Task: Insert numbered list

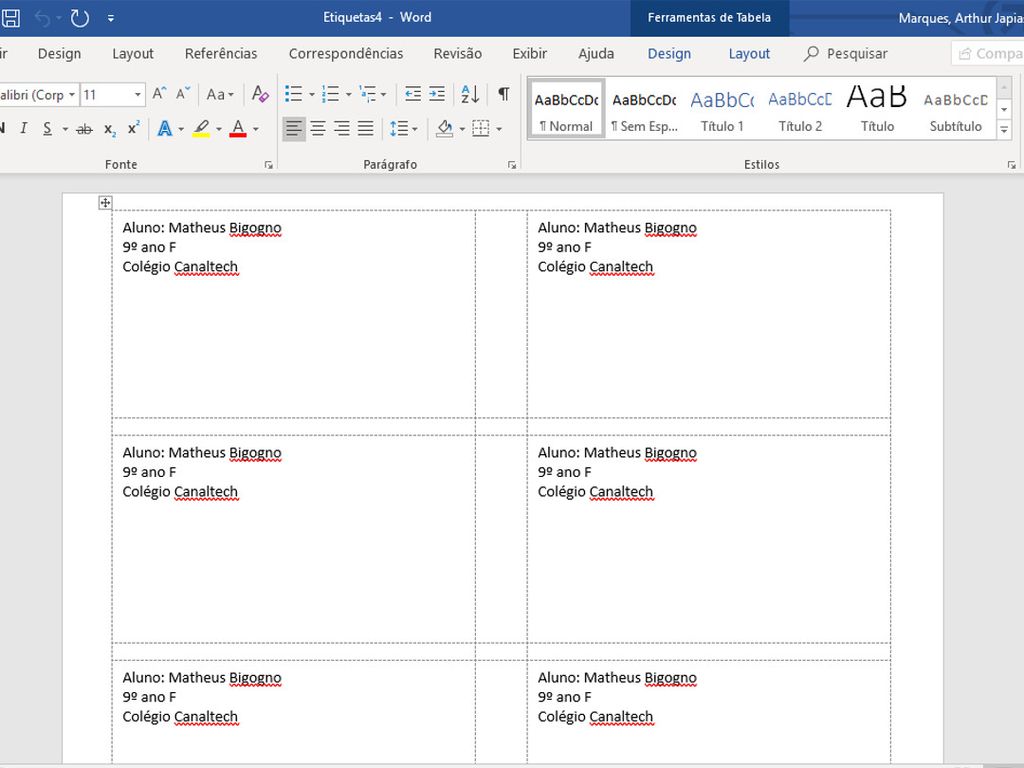Action: coord(331,94)
